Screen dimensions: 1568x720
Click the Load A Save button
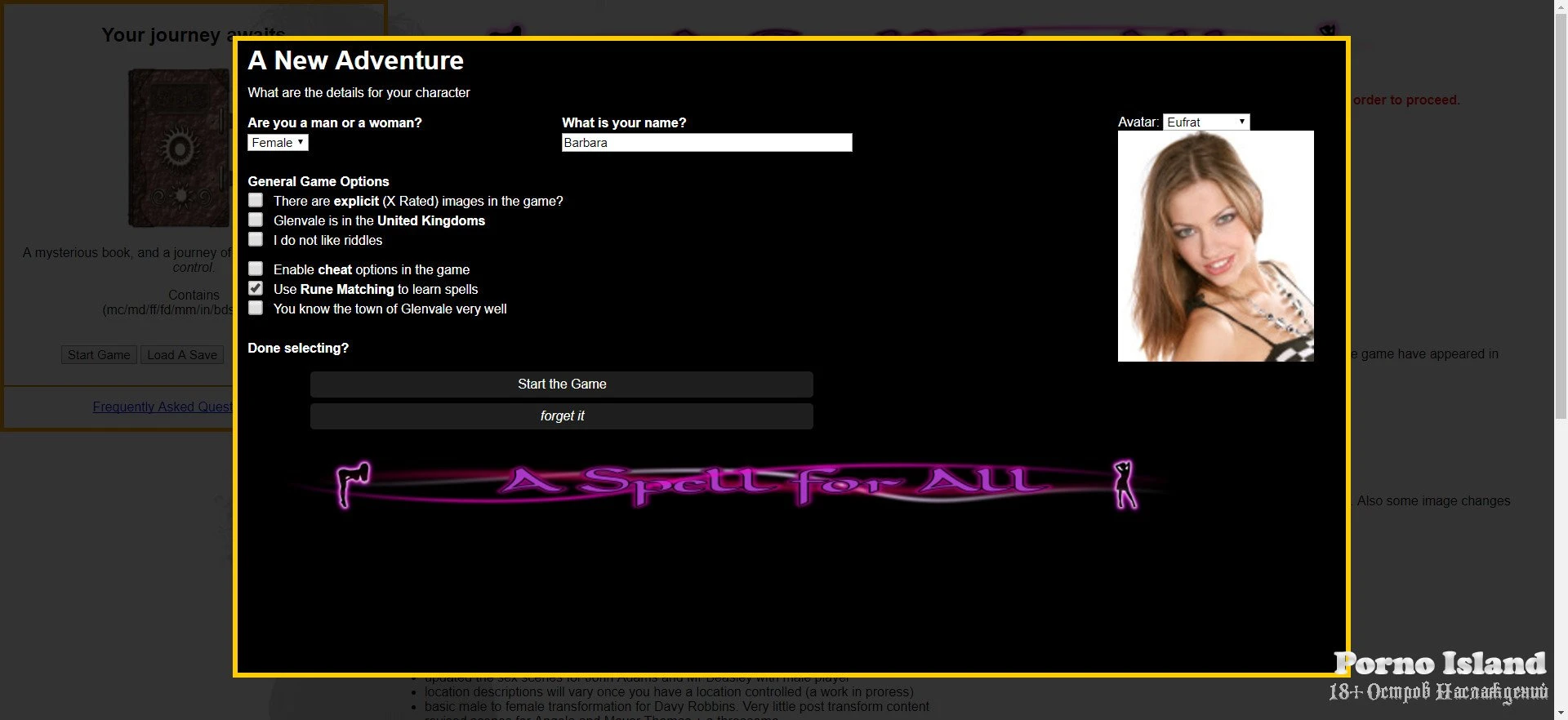tap(182, 355)
